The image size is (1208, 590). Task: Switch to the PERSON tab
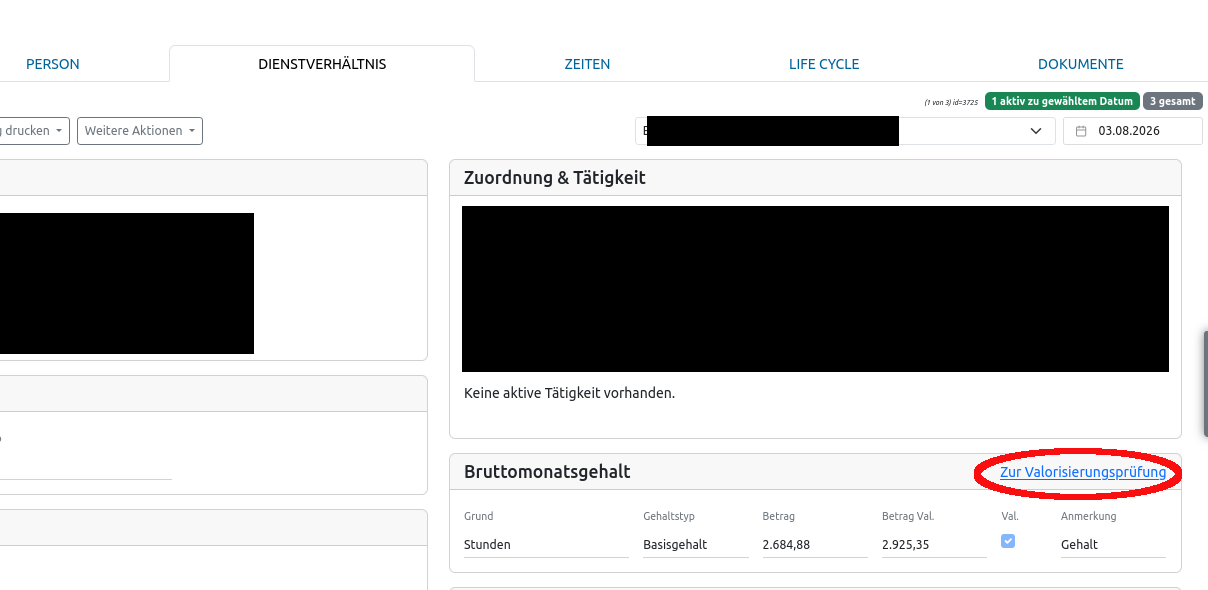(53, 64)
